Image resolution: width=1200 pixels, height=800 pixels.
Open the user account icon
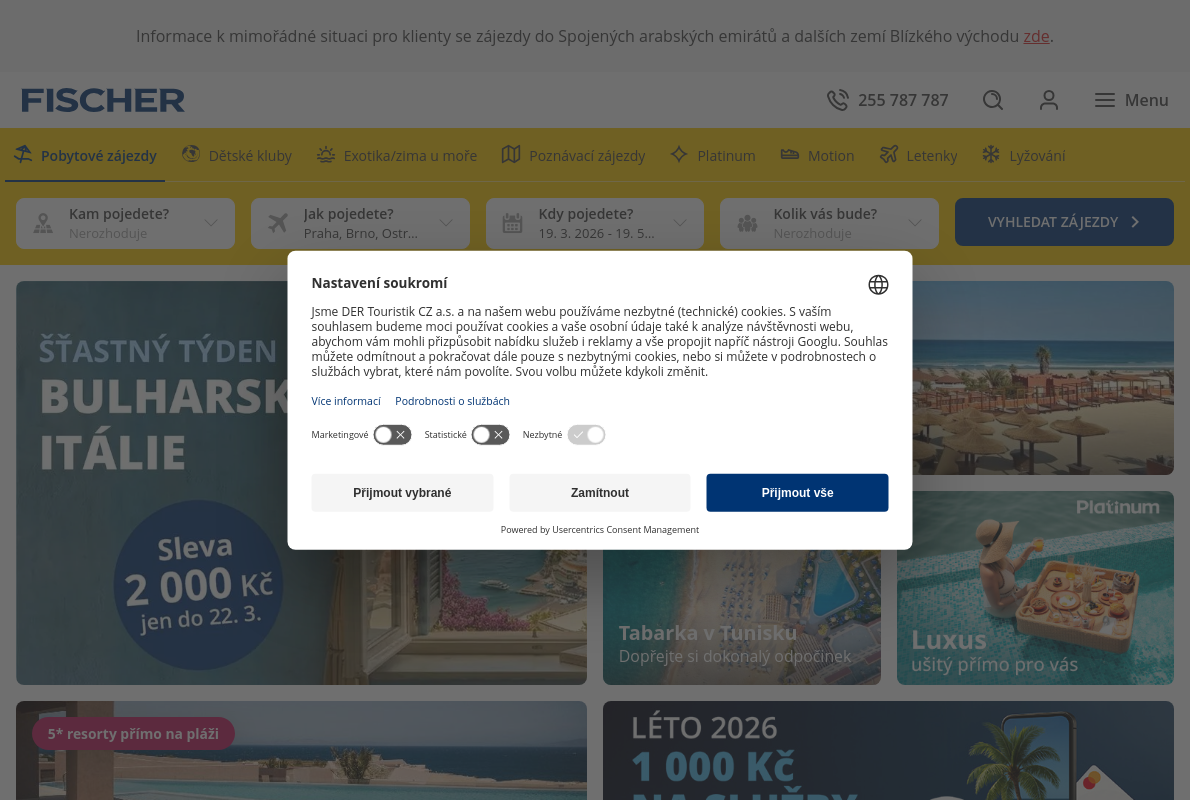point(1048,100)
